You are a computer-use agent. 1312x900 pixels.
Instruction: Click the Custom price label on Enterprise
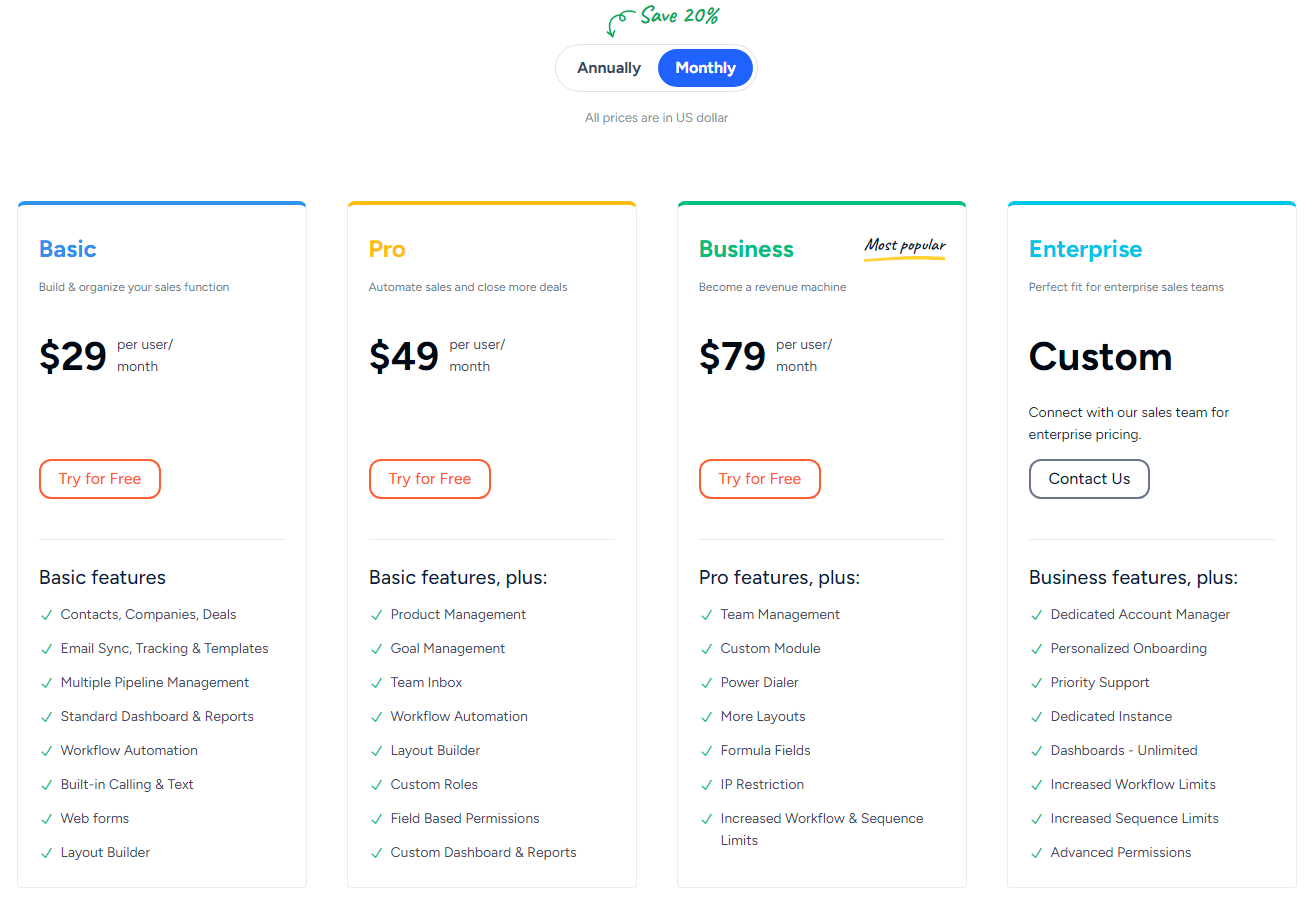click(x=1100, y=357)
